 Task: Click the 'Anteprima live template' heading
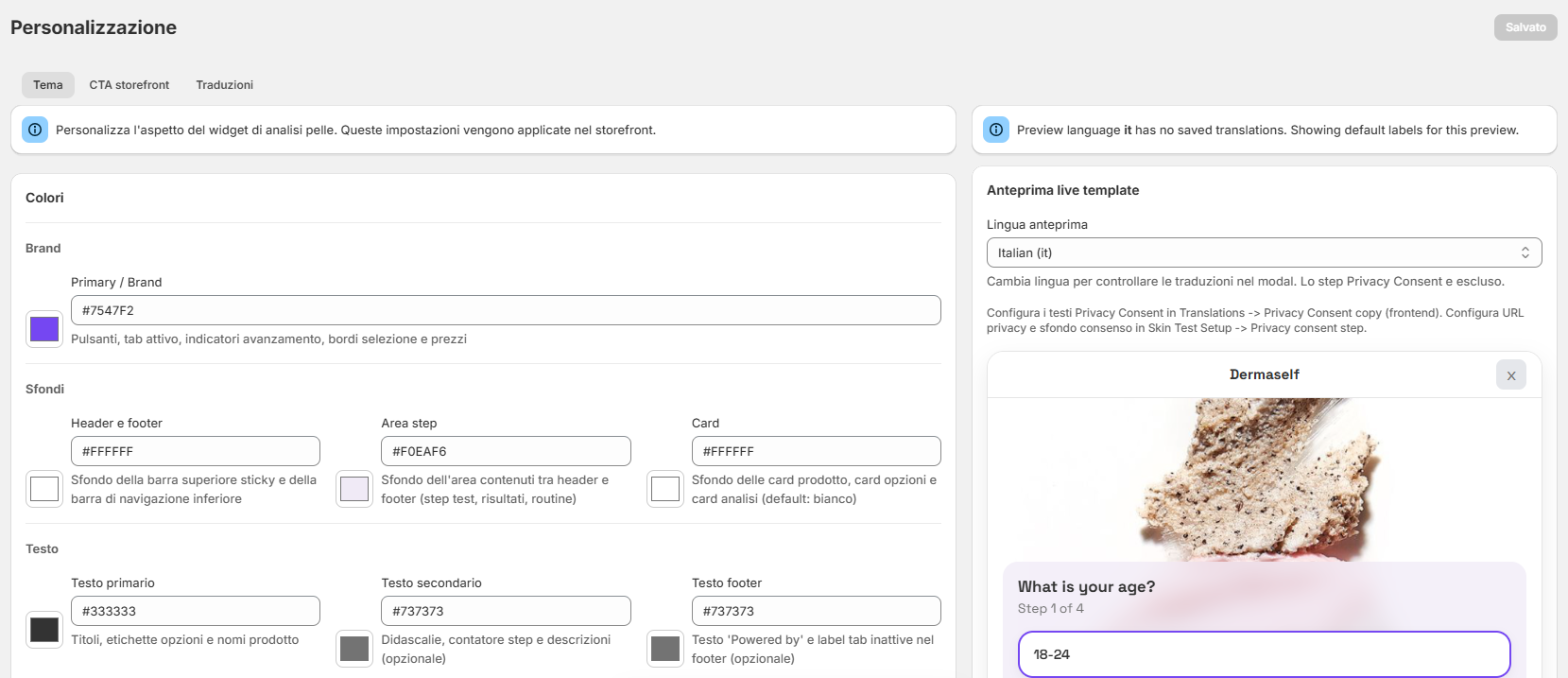1063,190
